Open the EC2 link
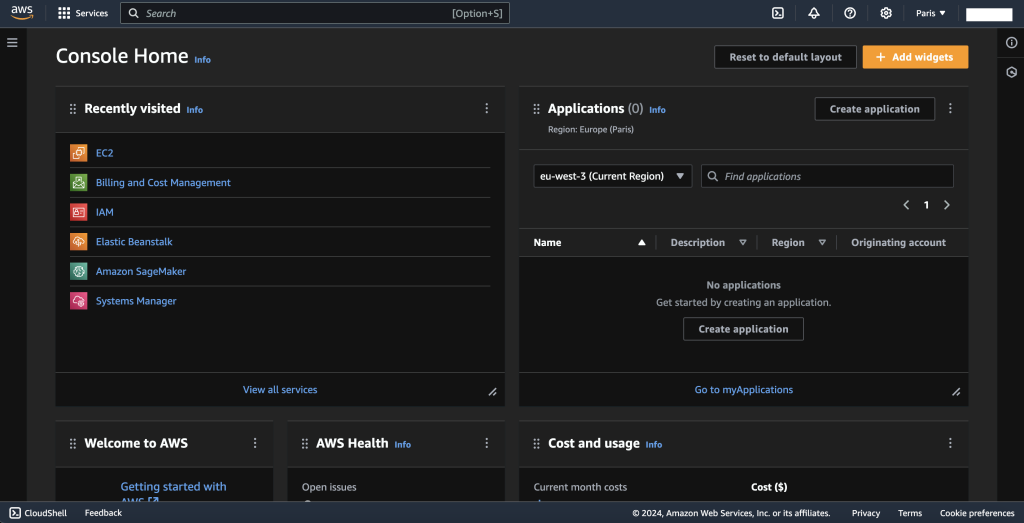The image size is (1024, 523). 104,153
